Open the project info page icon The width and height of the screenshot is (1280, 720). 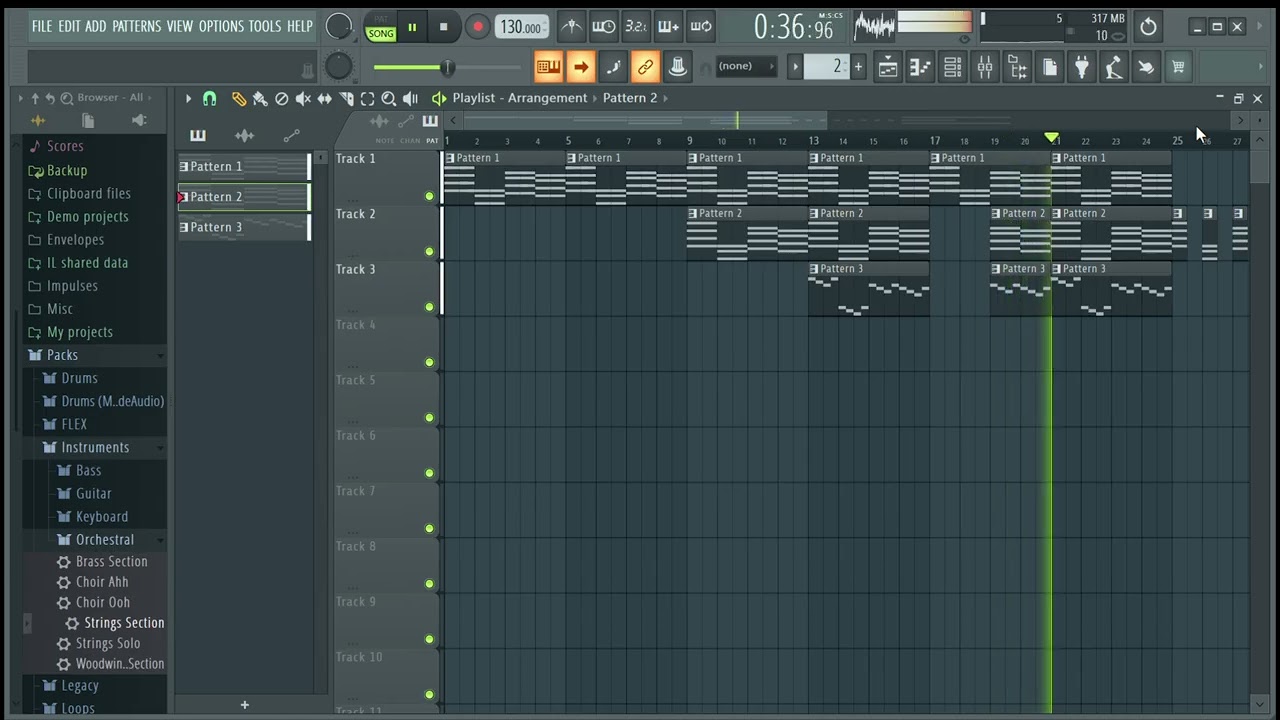coord(1049,67)
